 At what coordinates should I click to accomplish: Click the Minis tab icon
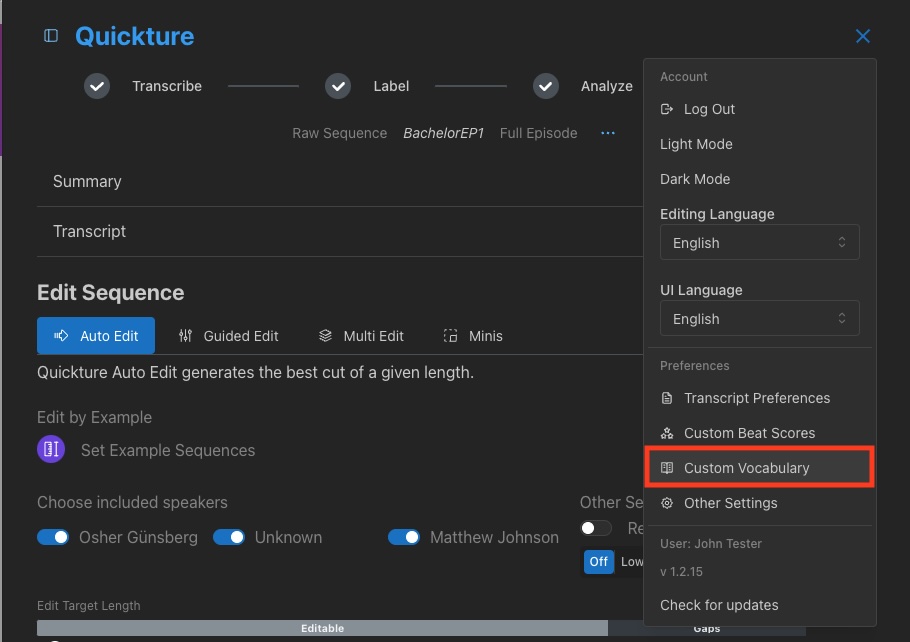(450, 336)
